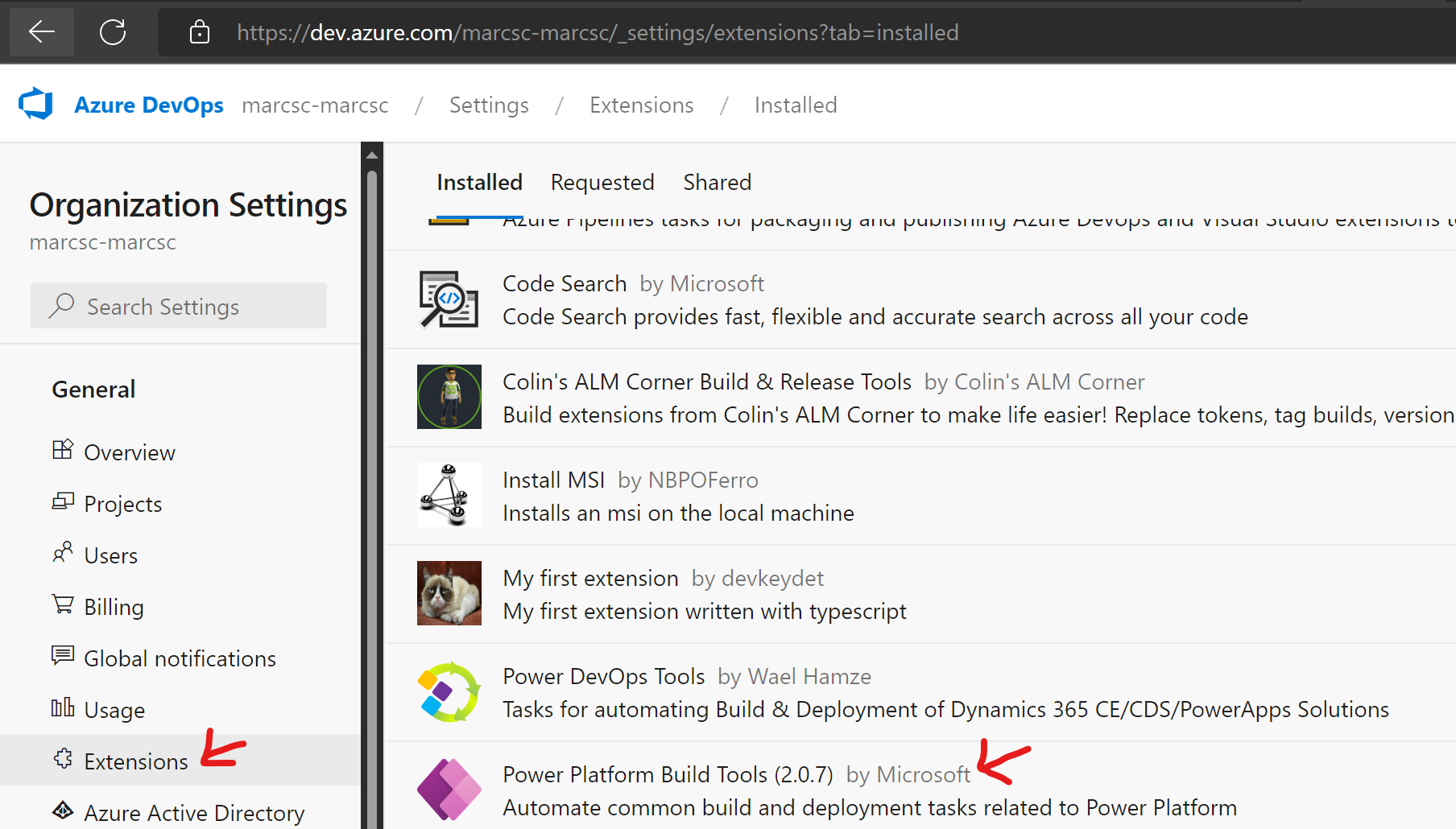This screenshot has height=829, width=1456.
Task: Click the Colin's ALM Corner avatar icon
Action: [x=449, y=397]
